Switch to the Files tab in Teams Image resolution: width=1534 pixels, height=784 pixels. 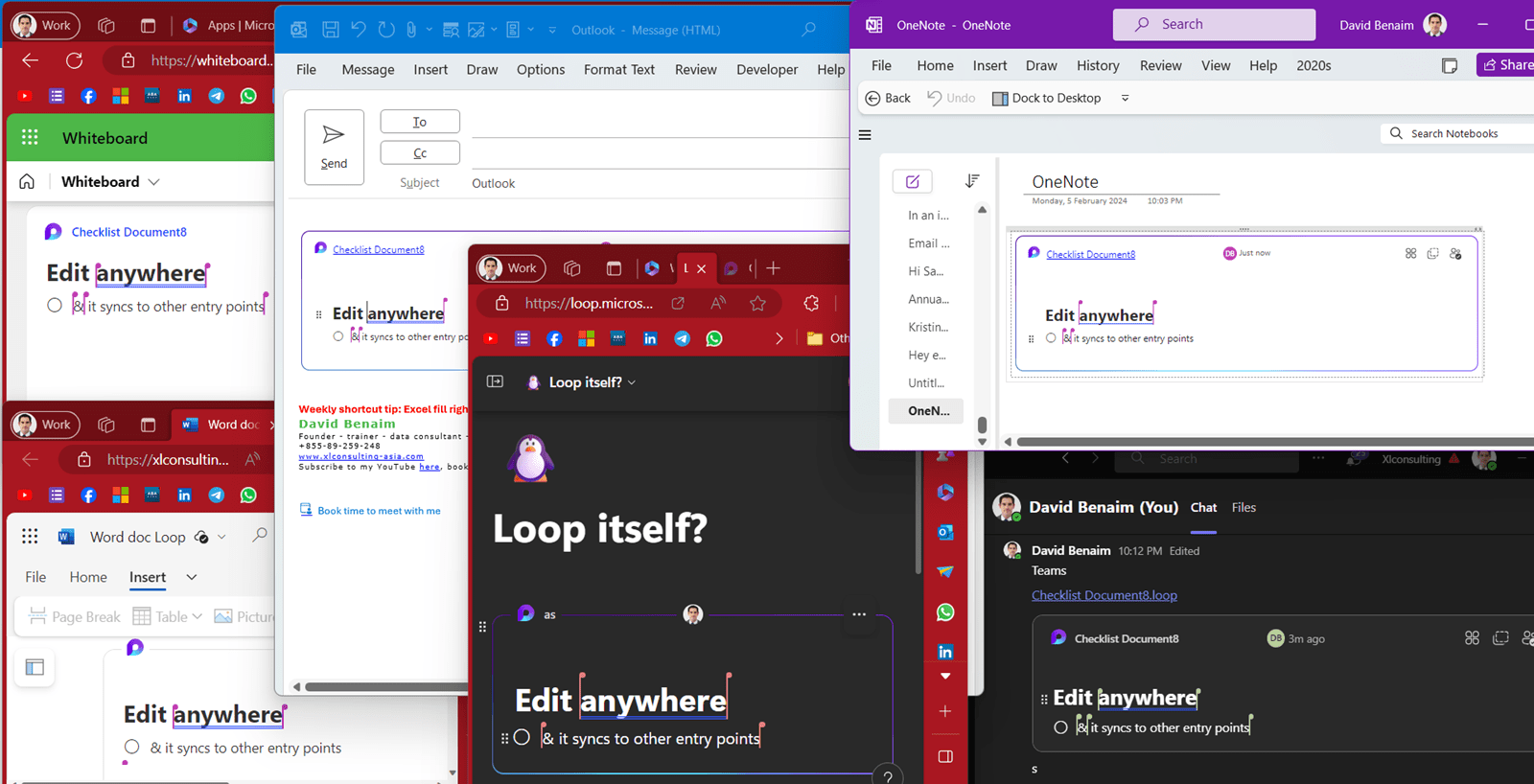pos(1243,507)
